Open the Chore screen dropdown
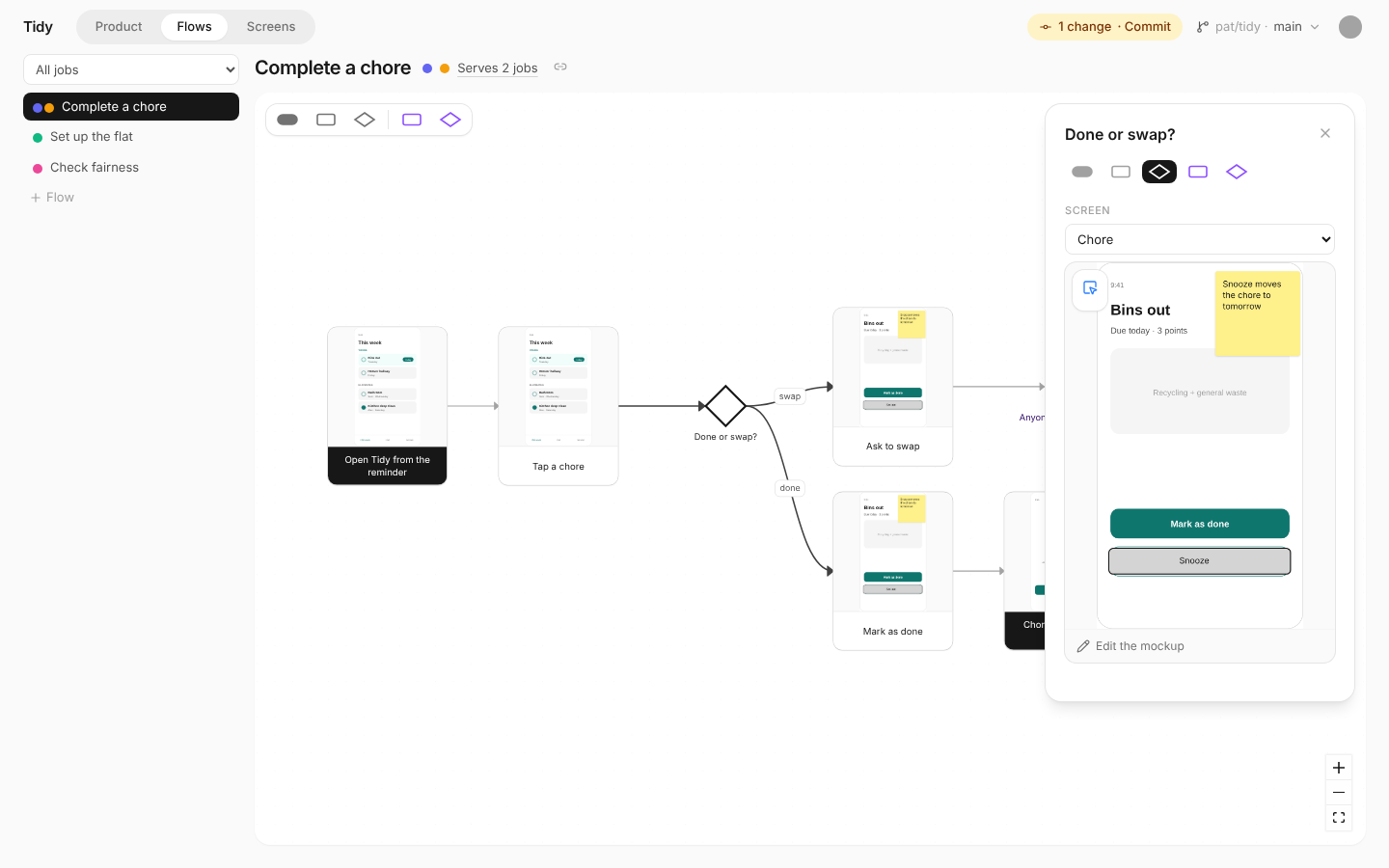This screenshot has height=868, width=1389. click(1200, 239)
